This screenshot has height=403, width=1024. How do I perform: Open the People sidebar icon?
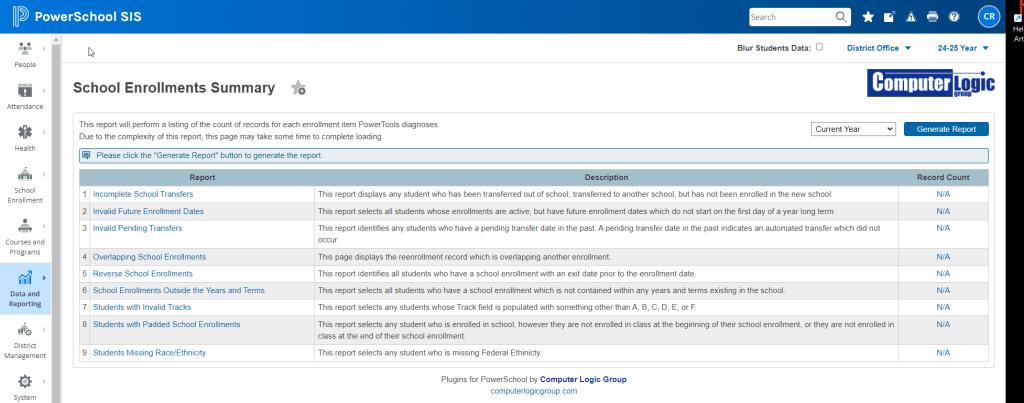click(25, 48)
